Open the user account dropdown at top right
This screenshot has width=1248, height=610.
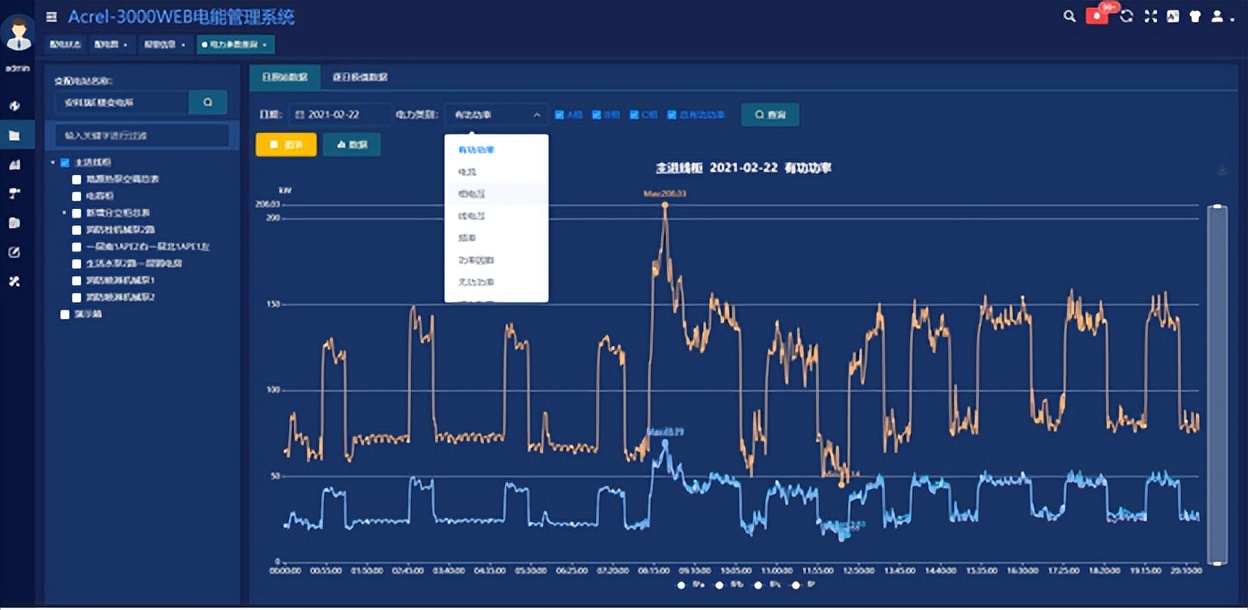coord(1221,16)
